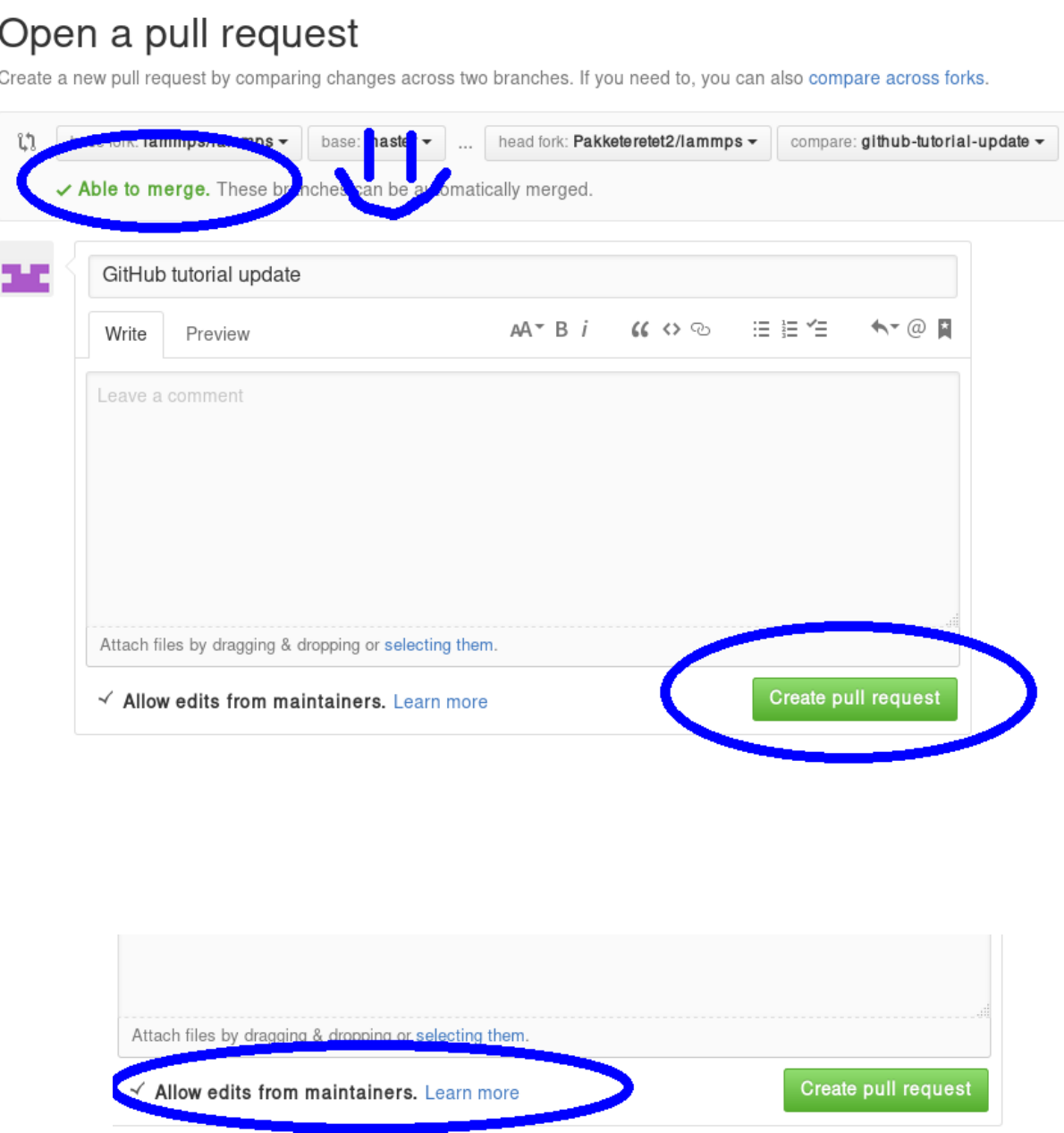
Task: Insert code snippet icon
Action: [x=671, y=329]
